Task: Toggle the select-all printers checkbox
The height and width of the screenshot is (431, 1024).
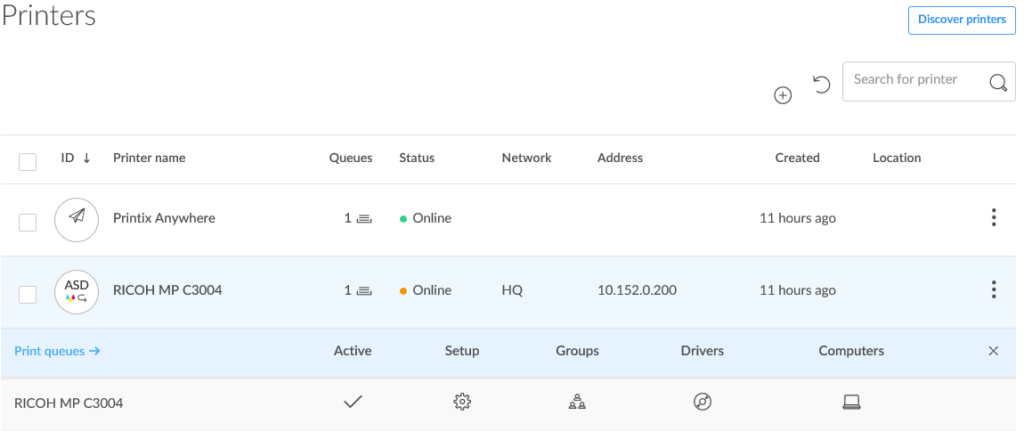Action: pos(27,161)
